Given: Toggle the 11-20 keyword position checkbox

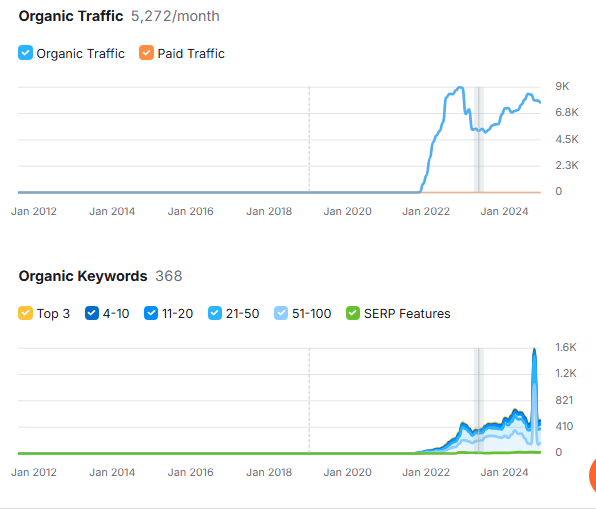Looking at the screenshot, I should coord(151,313).
